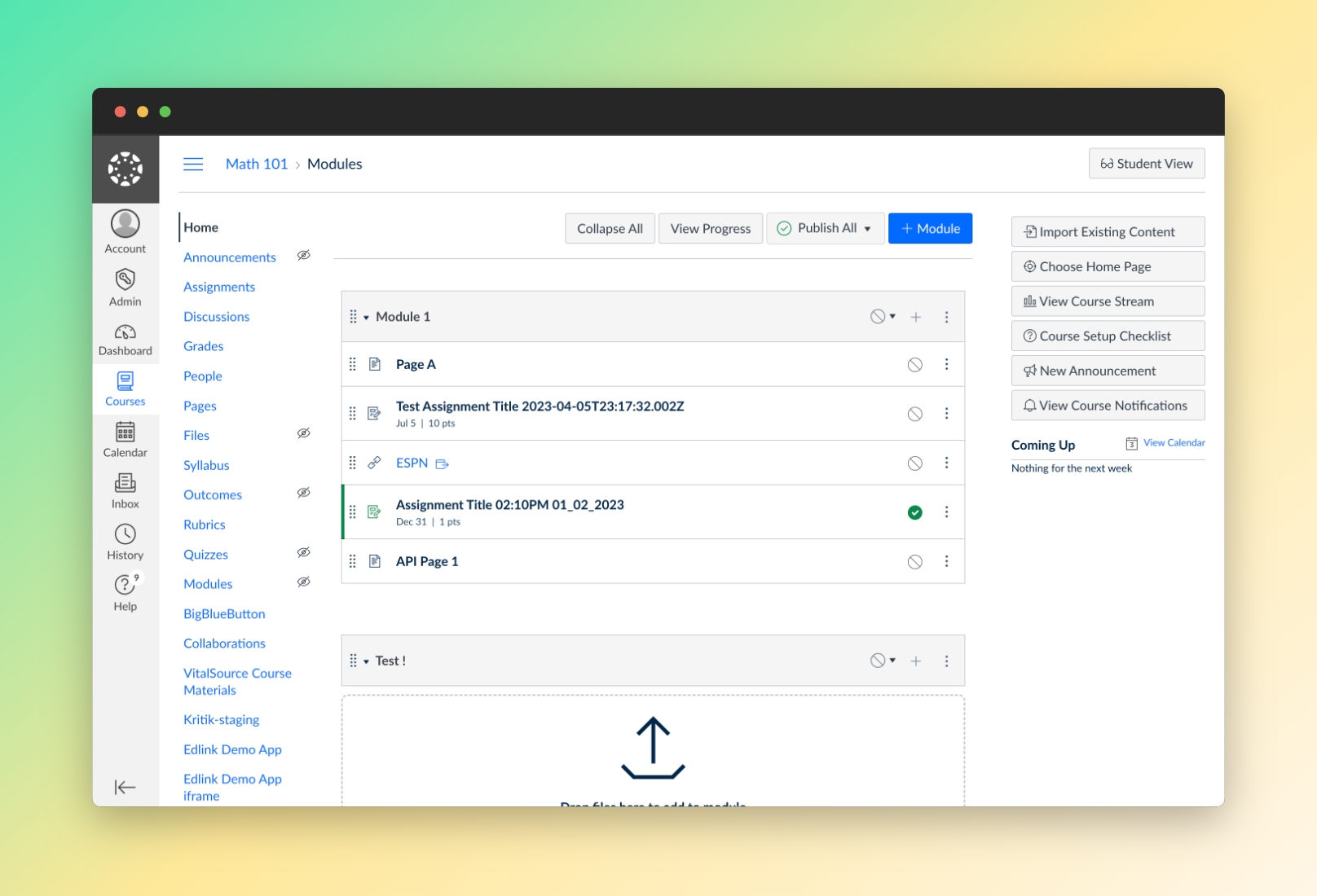Open the Publish All dropdown
The image size is (1317, 896).
(x=825, y=228)
